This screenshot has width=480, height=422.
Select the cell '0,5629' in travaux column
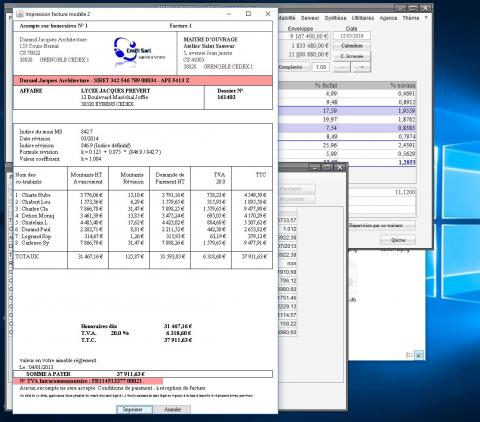point(377,154)
